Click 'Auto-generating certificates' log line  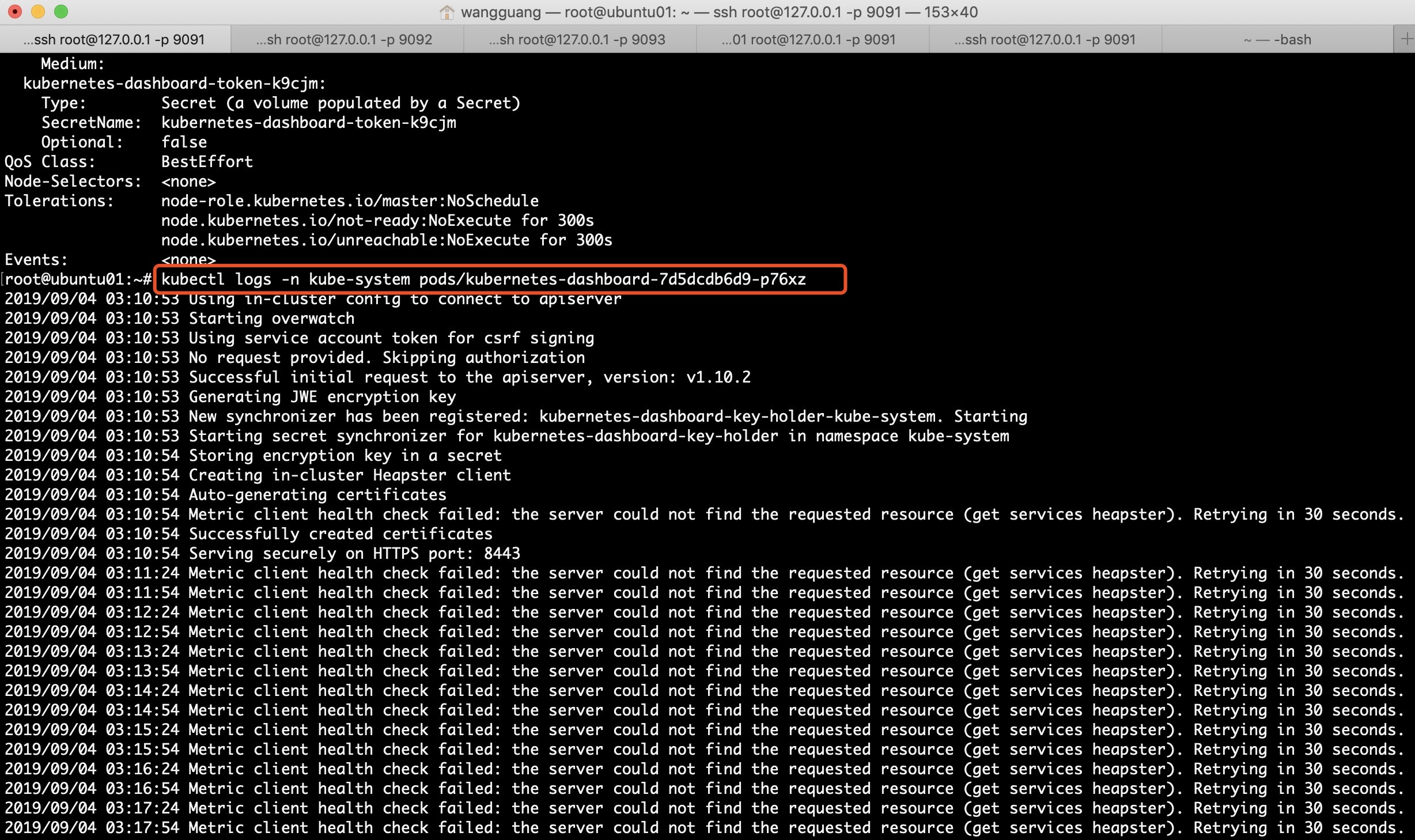(226, 495)
